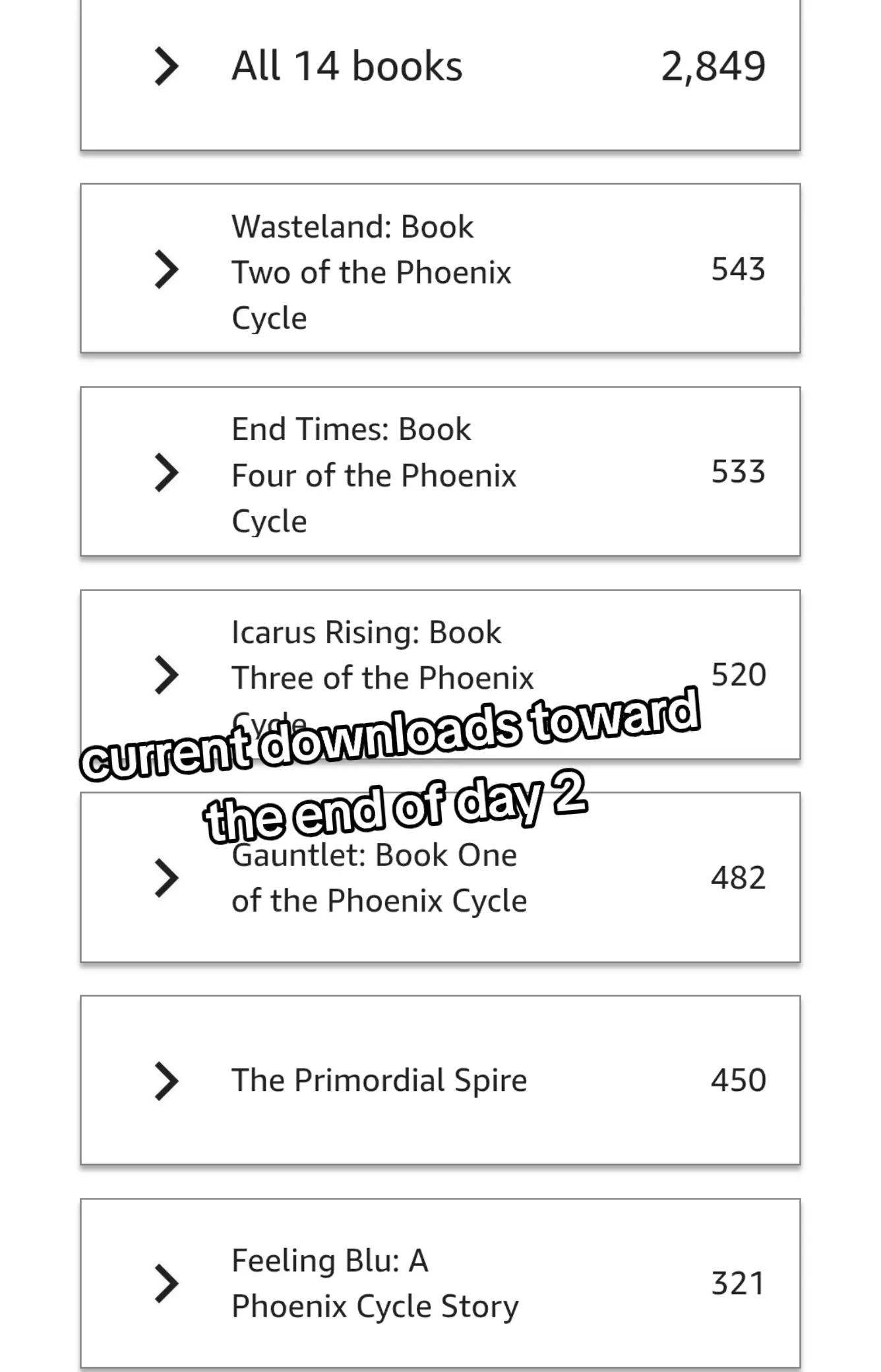Click the 520 count for Icarus Rising
The height and width of the screenshot is (1372, 881).
click(738, 675)
